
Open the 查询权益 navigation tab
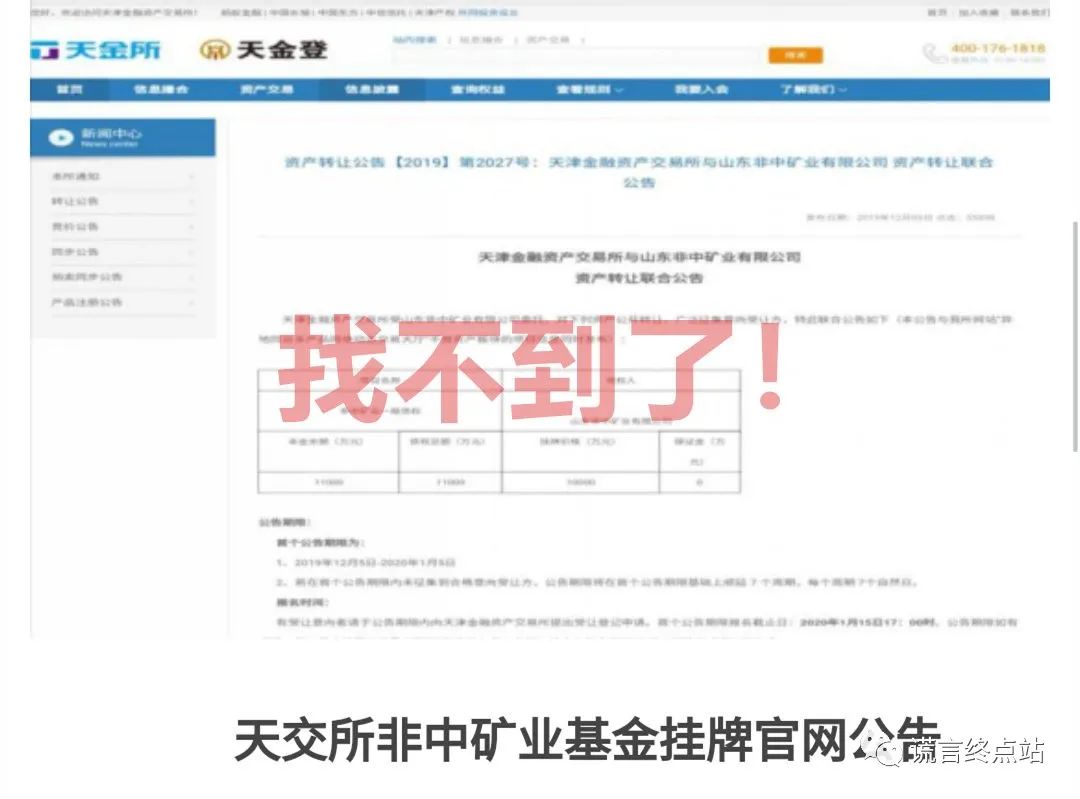click(x=478, y=90)
